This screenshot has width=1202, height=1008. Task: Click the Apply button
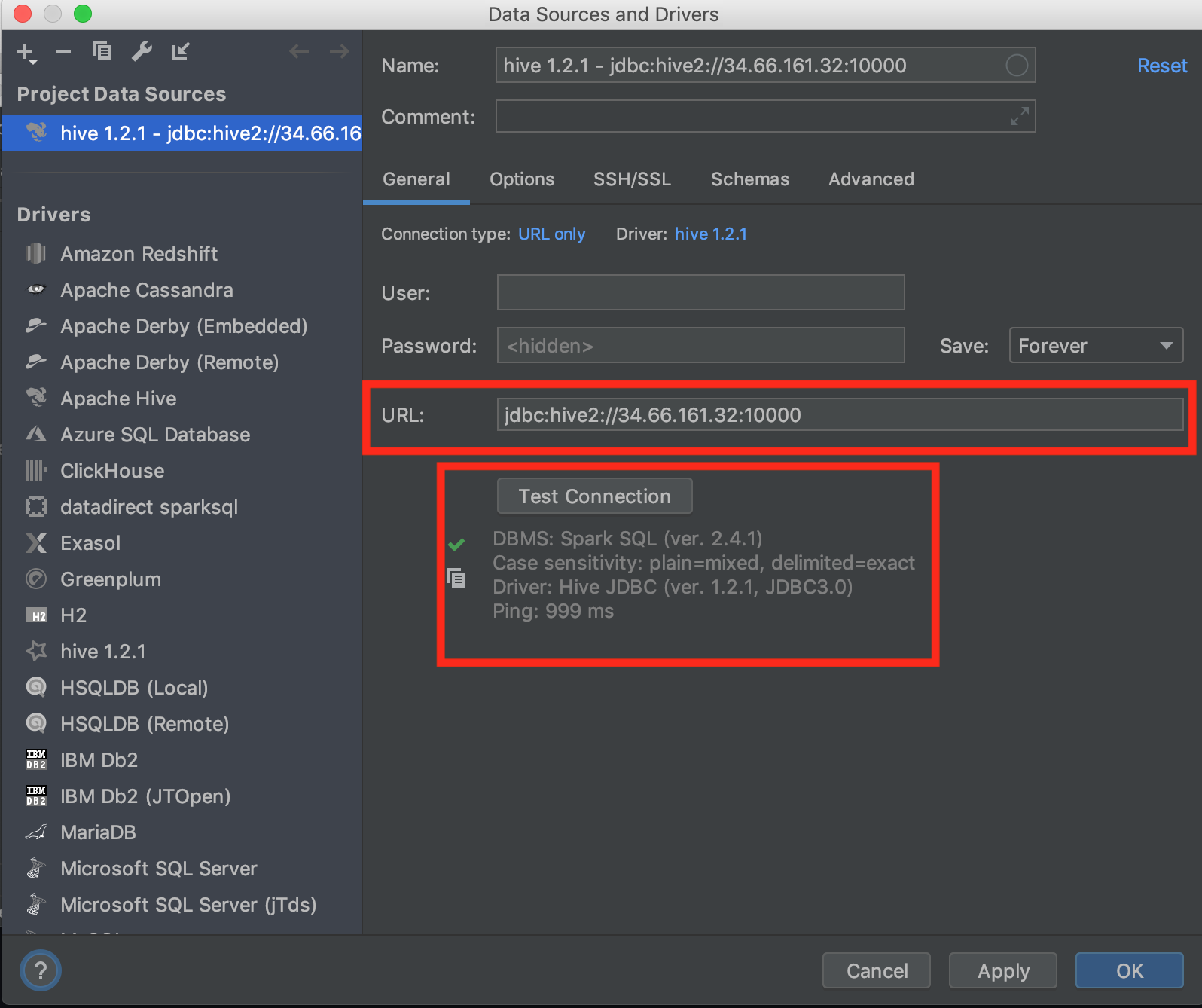[x=1003, y=970]
